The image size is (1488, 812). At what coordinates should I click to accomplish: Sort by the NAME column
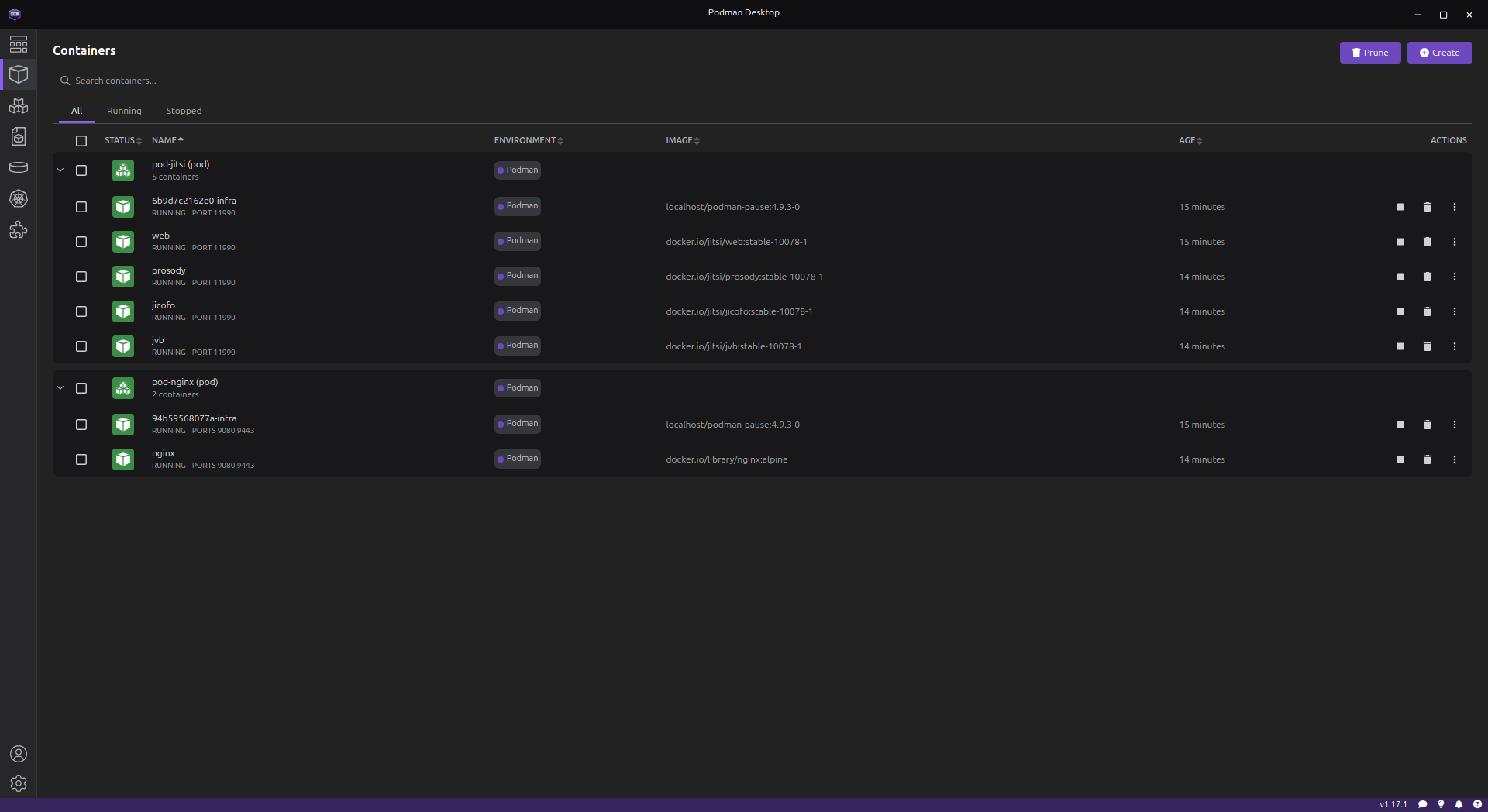click(x=167, y=140)
